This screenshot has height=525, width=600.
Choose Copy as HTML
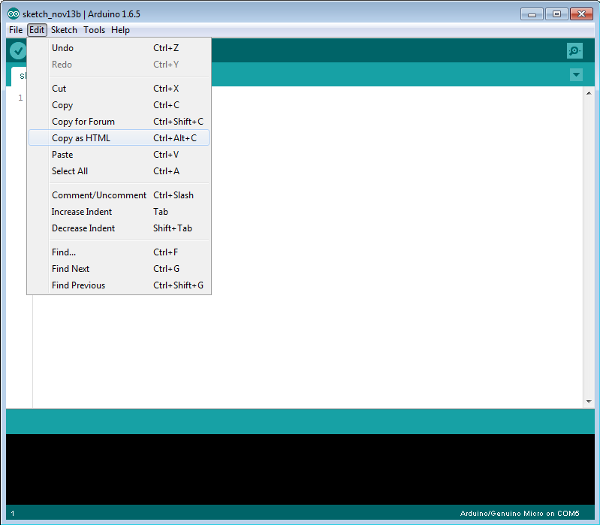(119, 138)
